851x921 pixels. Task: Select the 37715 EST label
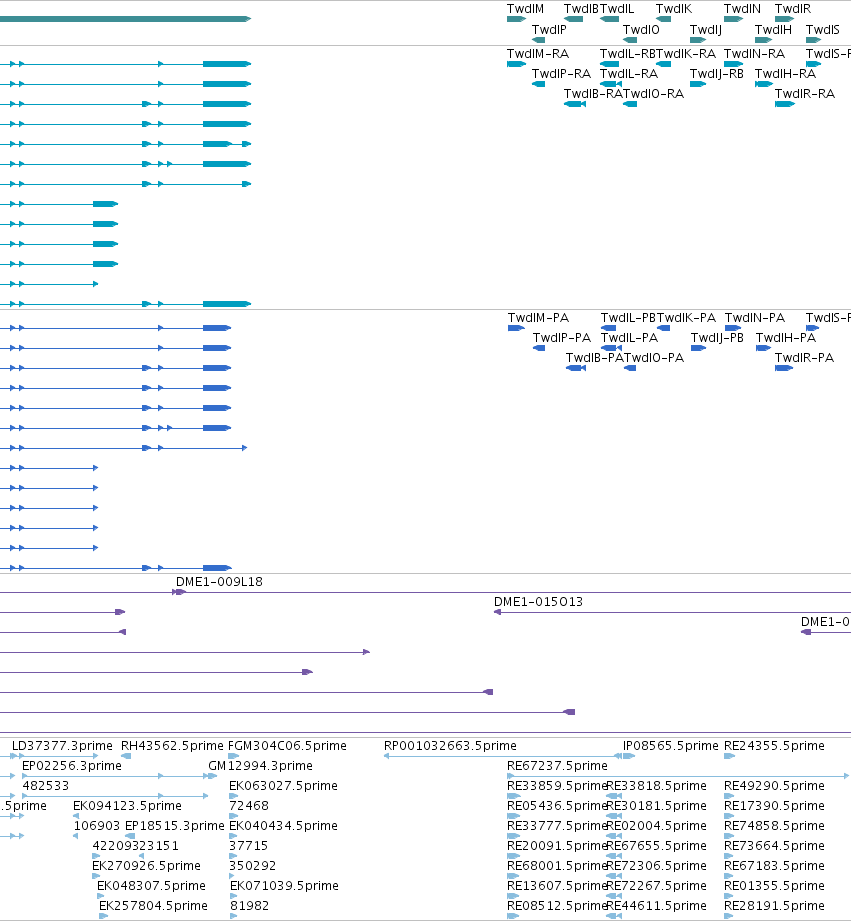249,845
